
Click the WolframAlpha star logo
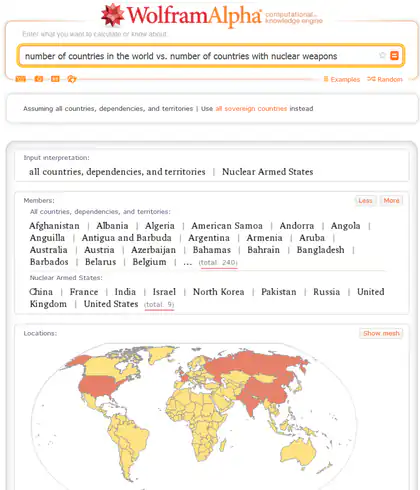(x=112, y=14)
